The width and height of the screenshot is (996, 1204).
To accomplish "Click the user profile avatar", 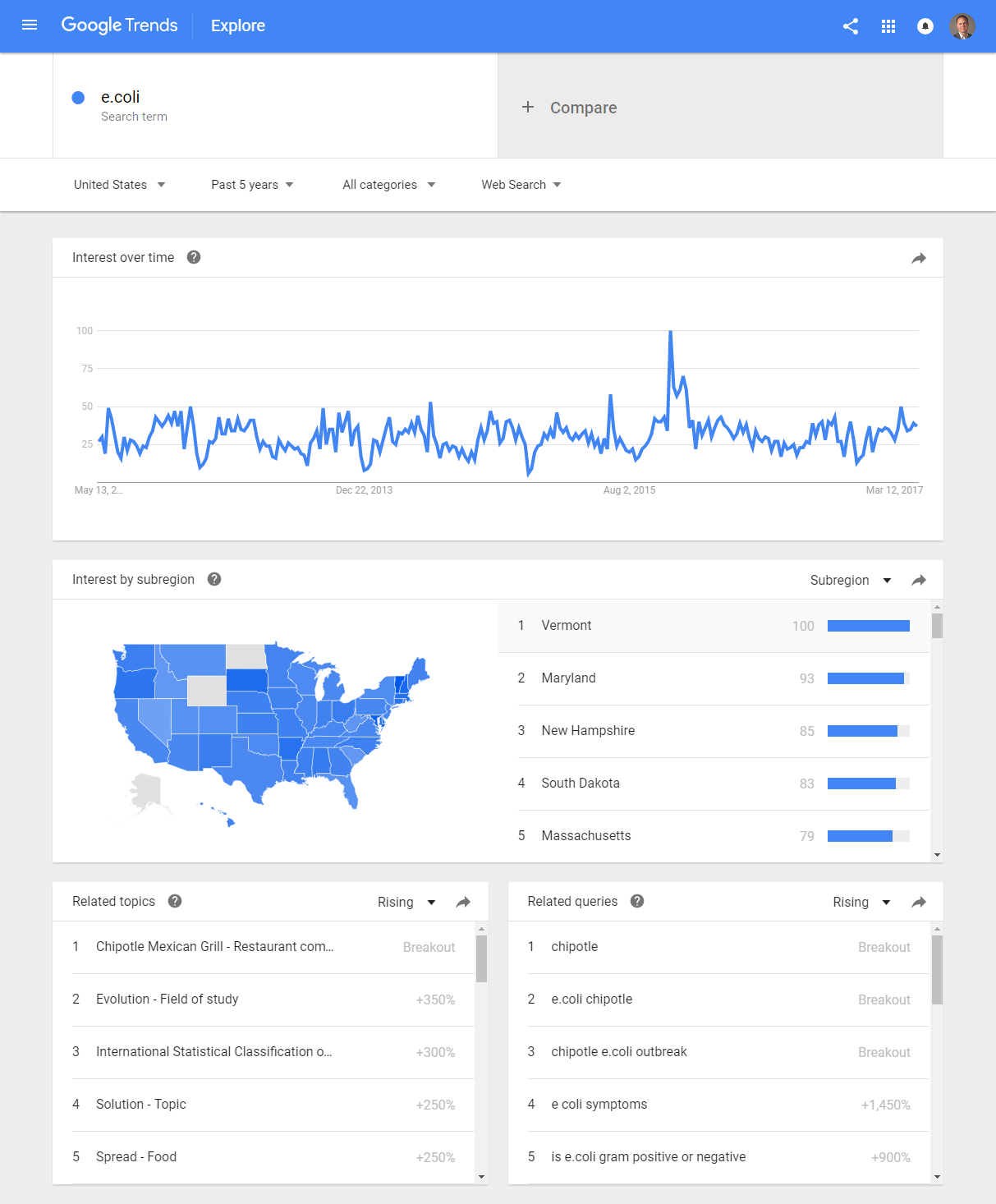I will pos(962,26).
